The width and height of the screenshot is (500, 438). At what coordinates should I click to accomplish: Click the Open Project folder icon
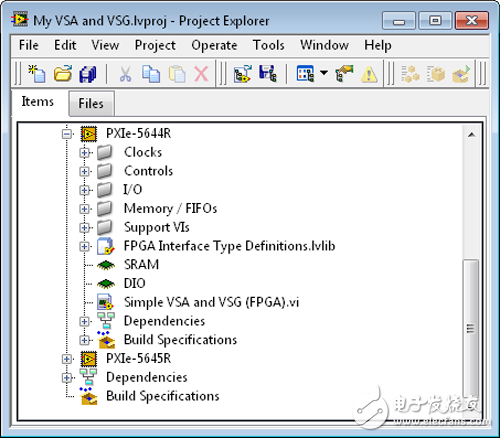[63, 74]
